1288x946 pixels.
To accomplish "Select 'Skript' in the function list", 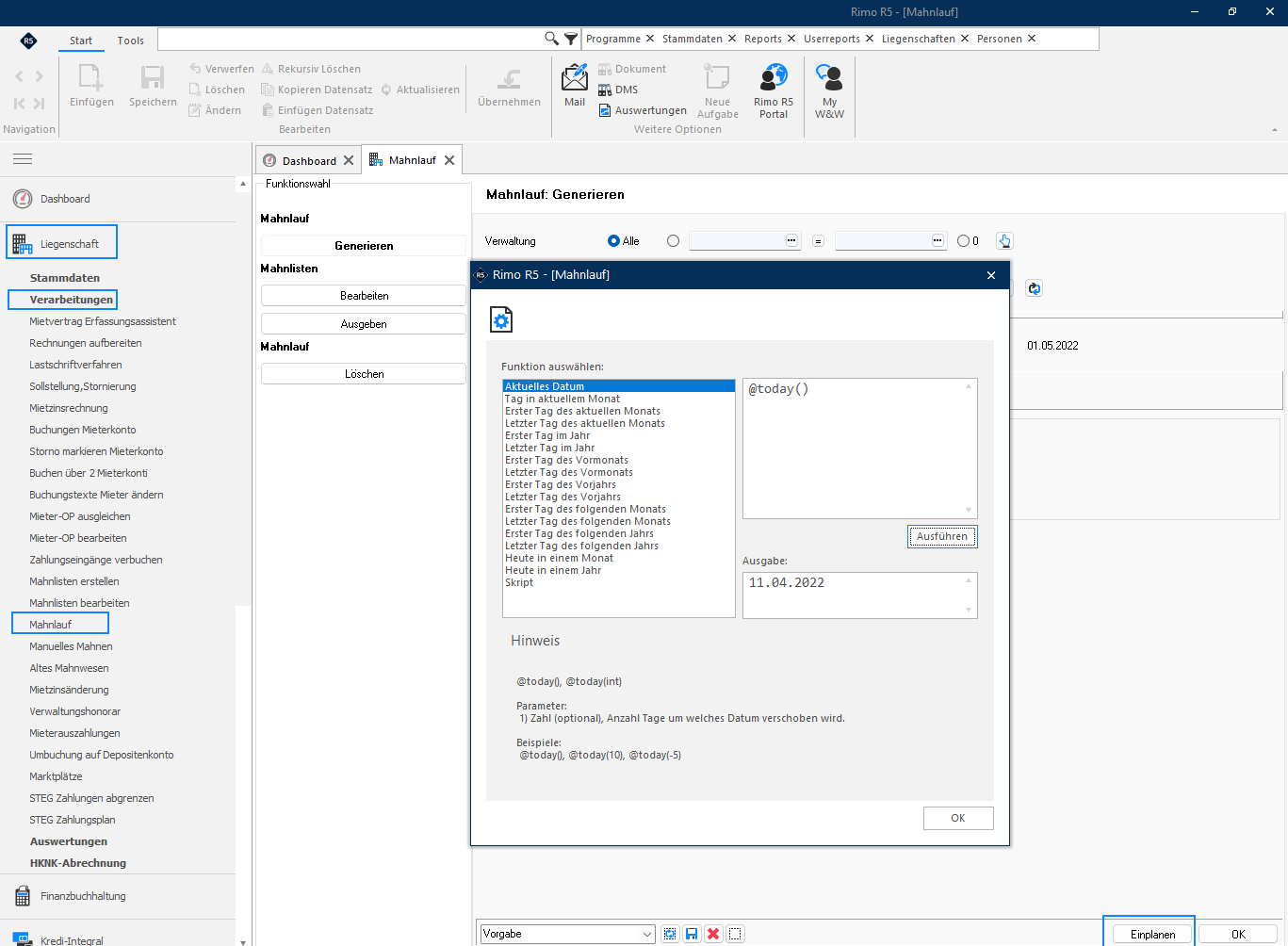I will 619,582.
